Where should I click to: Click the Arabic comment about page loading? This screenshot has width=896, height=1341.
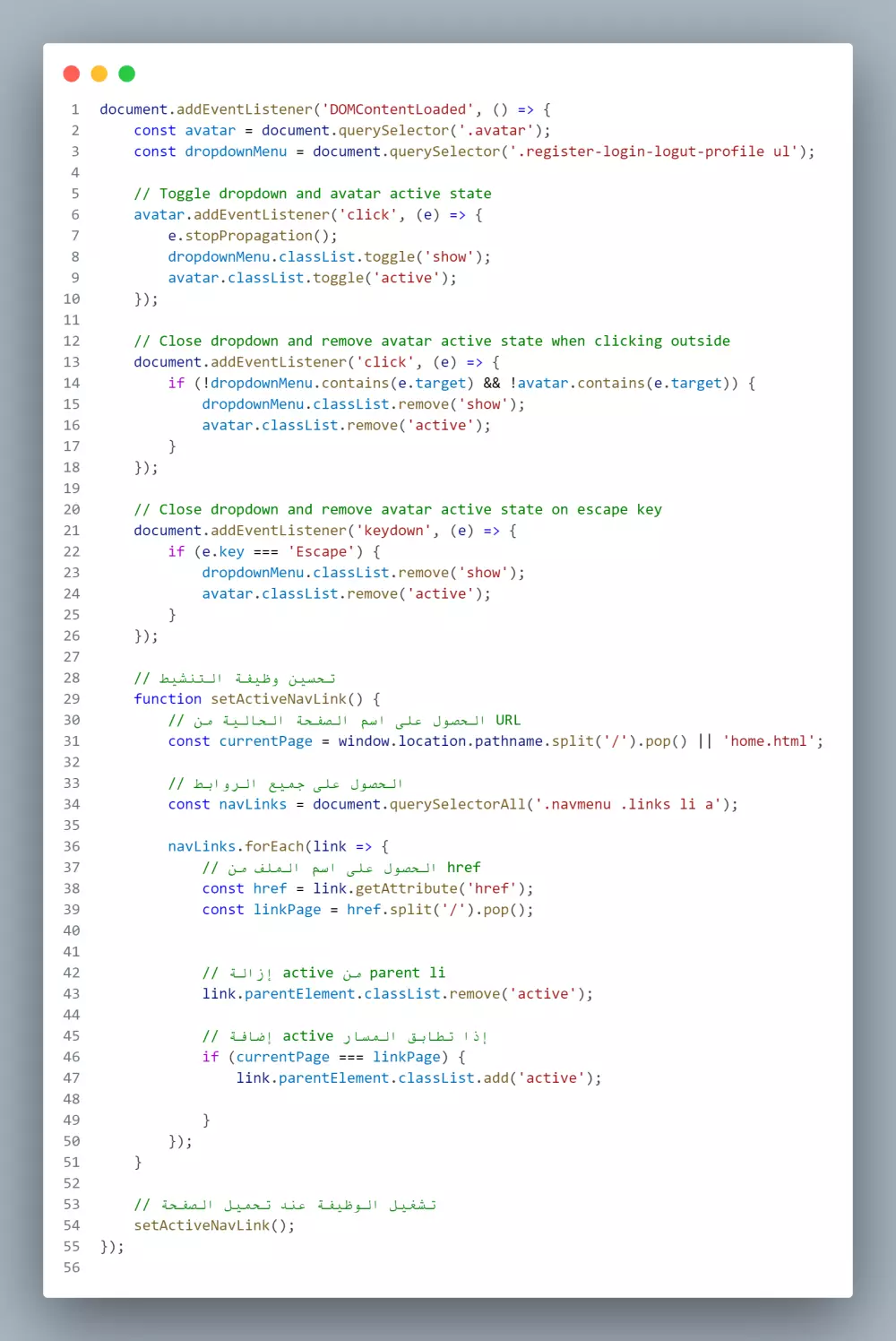[x=287, y=1204]
